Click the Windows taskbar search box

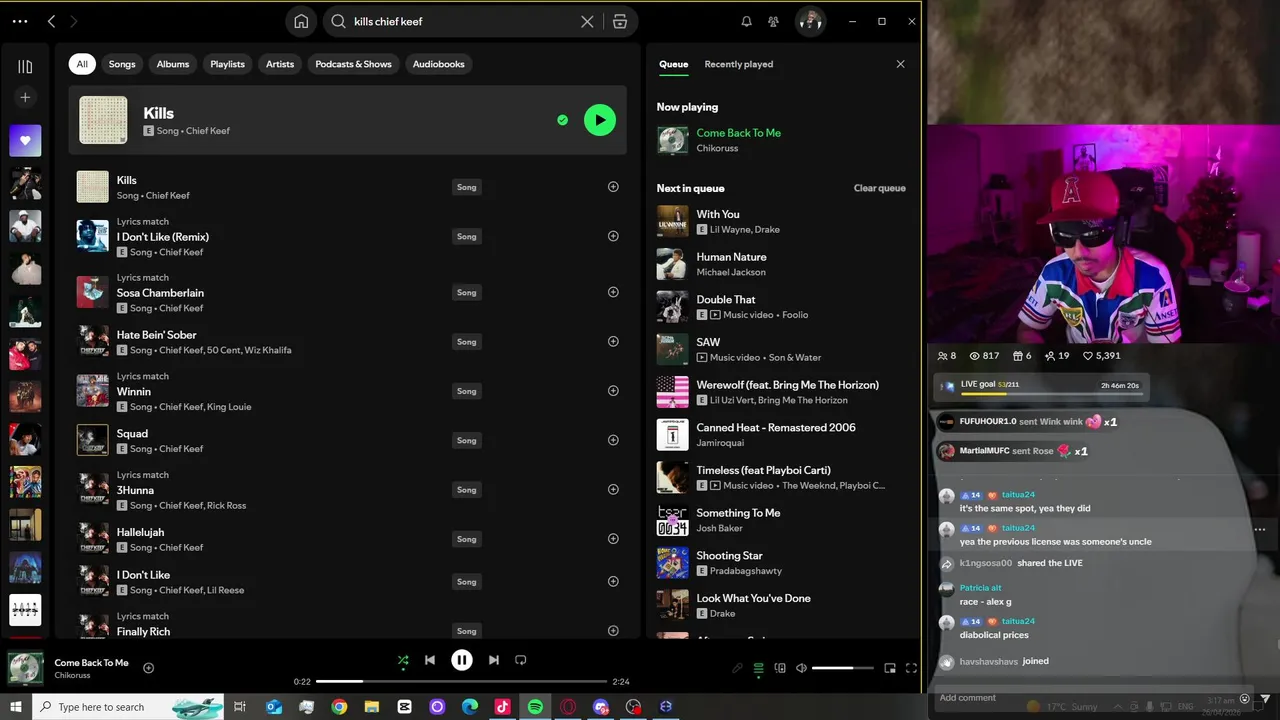pos(130,707)
